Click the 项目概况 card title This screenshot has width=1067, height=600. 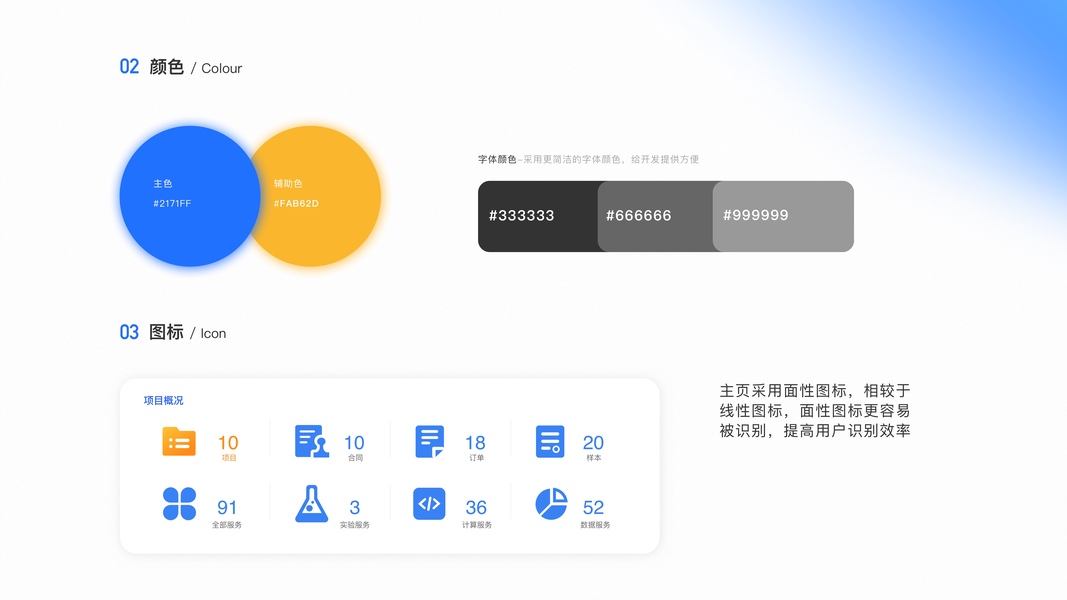click(163, 401)
